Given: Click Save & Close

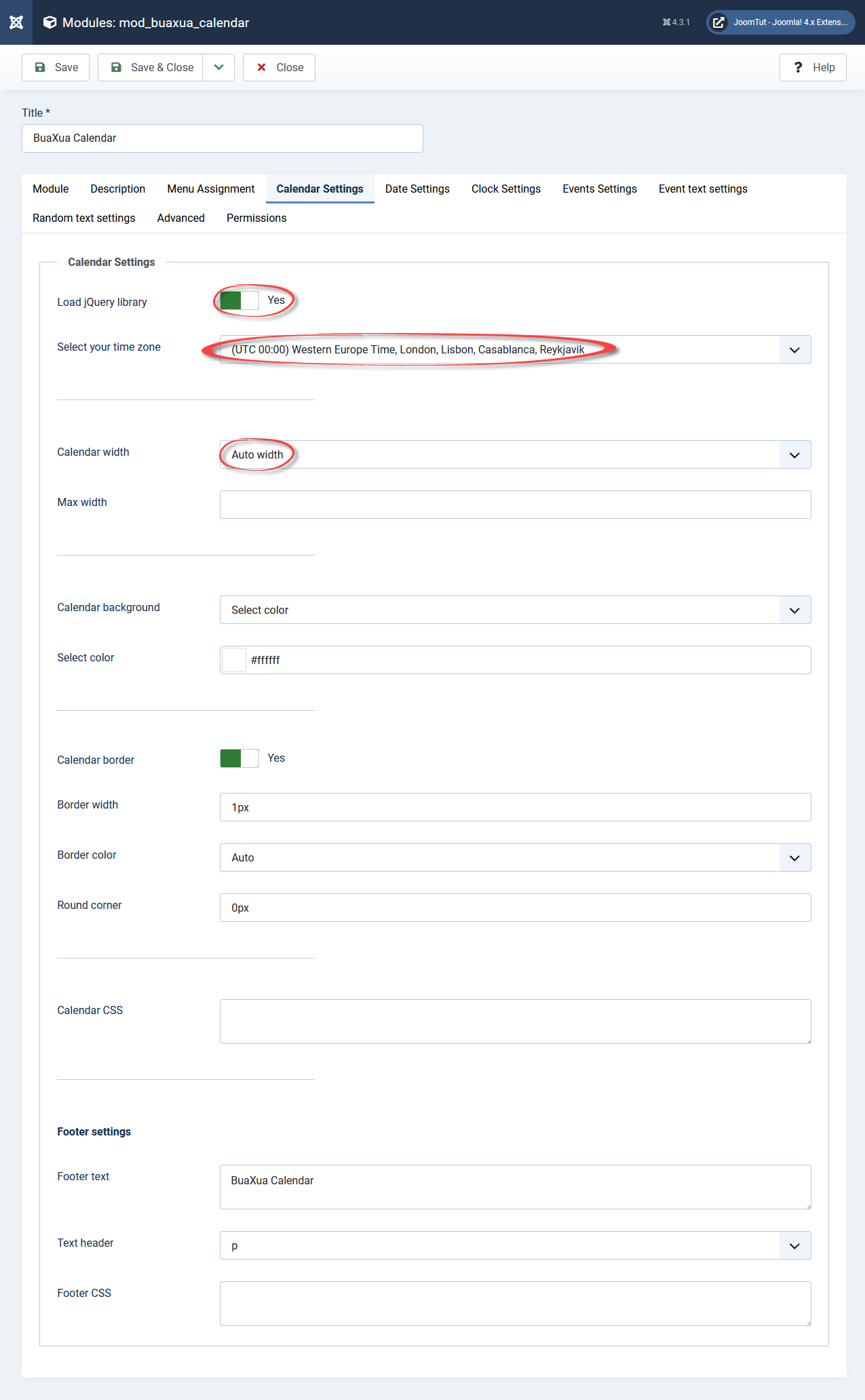Looking at the screenshot, I should [x=151, y=67].
